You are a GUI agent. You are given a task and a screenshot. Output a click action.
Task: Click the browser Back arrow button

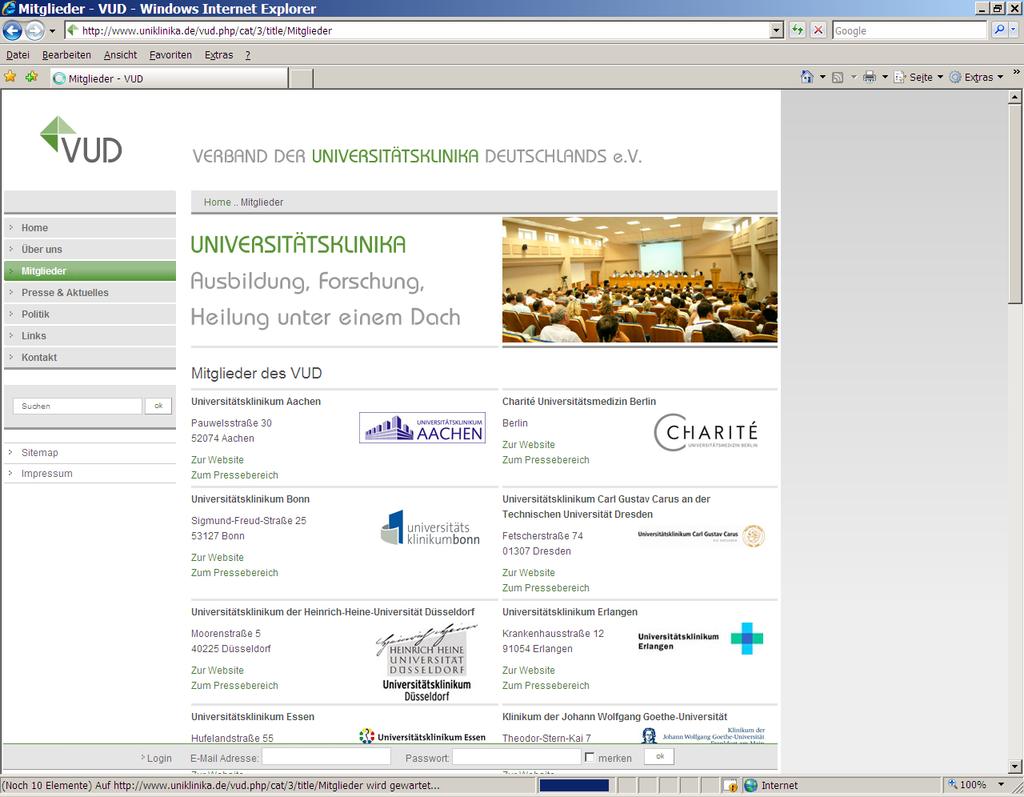(x=12, y=30)
